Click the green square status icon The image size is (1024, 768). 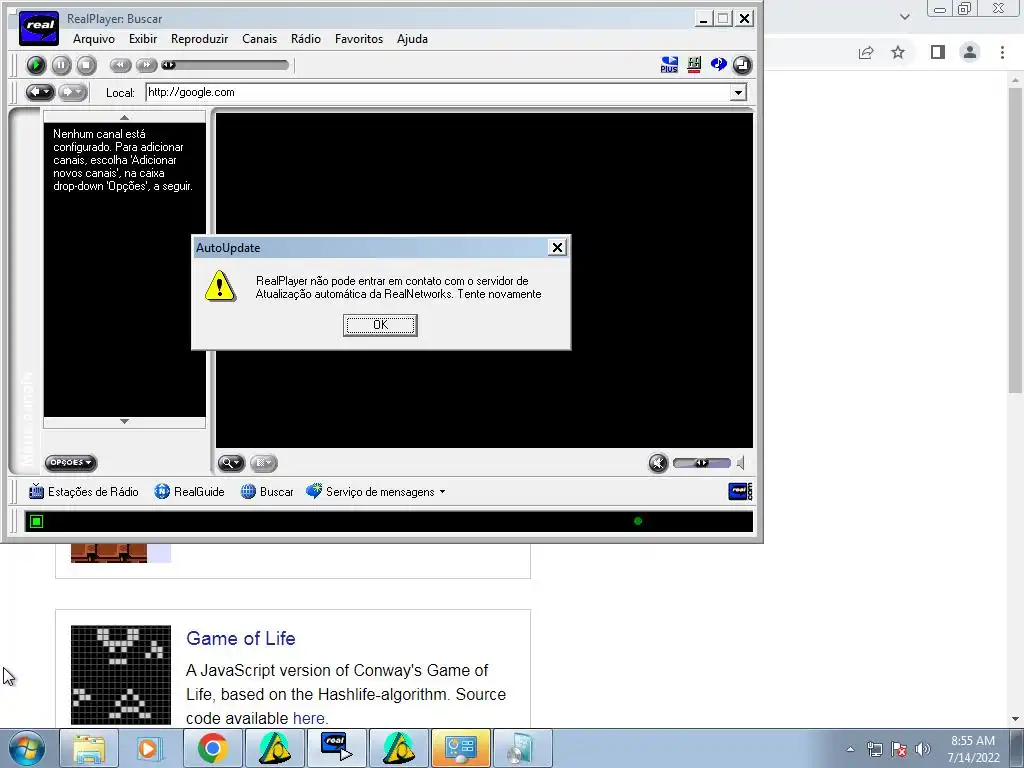(37, 521)
